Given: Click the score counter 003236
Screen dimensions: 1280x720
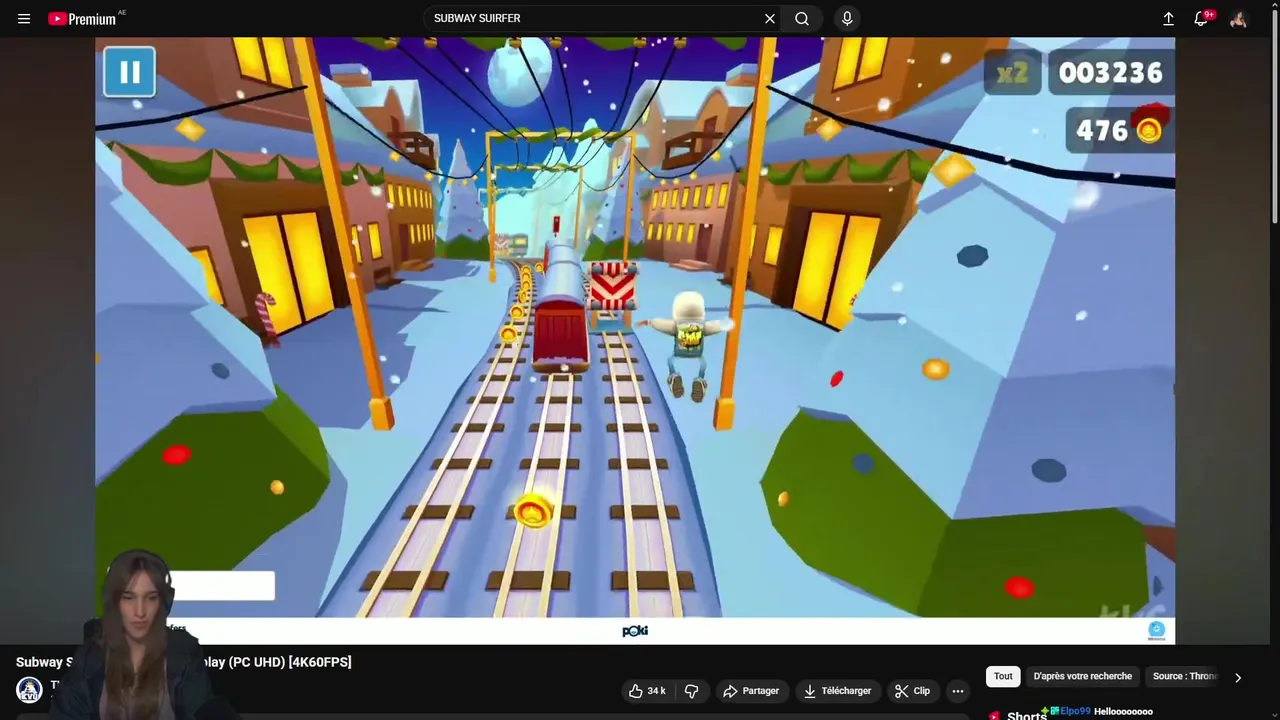Looking at the screenshot, I should [1110, 73].
